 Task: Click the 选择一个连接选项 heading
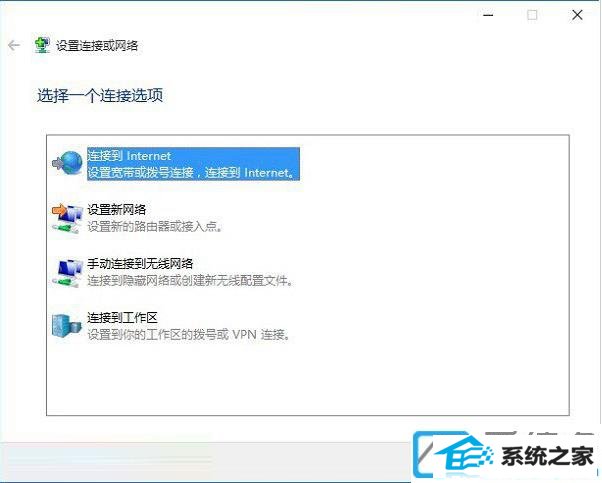[100, 95]
